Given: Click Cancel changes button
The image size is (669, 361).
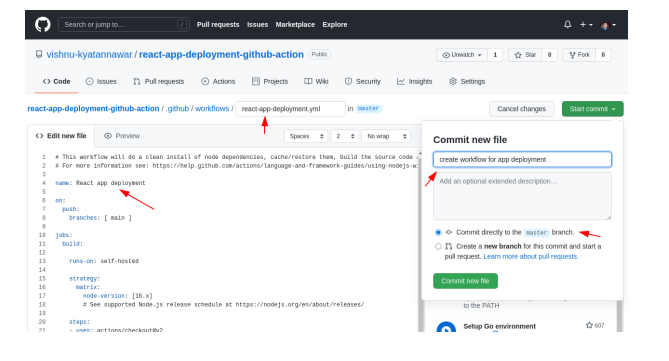Looking at the screenshot, I should pos(521,109).
